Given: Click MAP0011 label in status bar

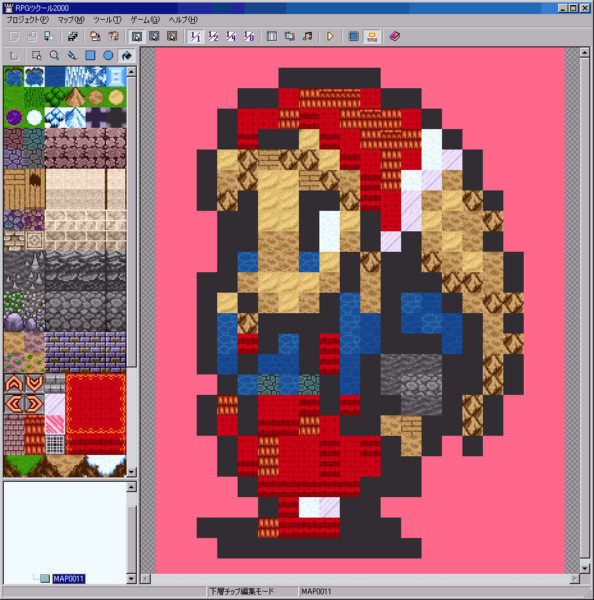Looking at the screenshot, I should (316, 592).
